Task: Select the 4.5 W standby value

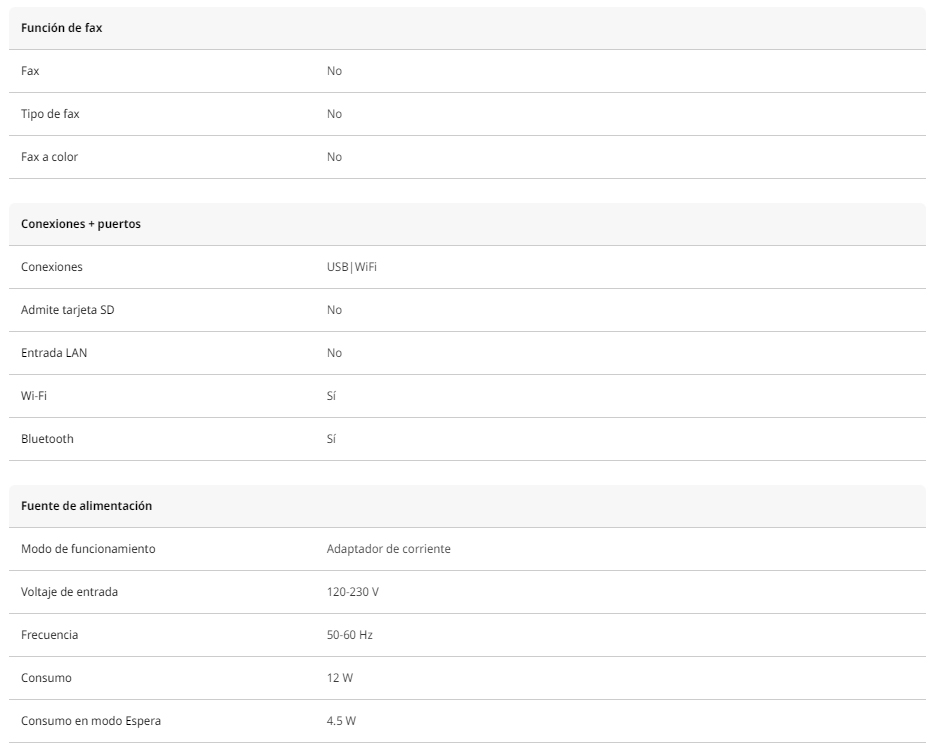Action: [341, 721]
